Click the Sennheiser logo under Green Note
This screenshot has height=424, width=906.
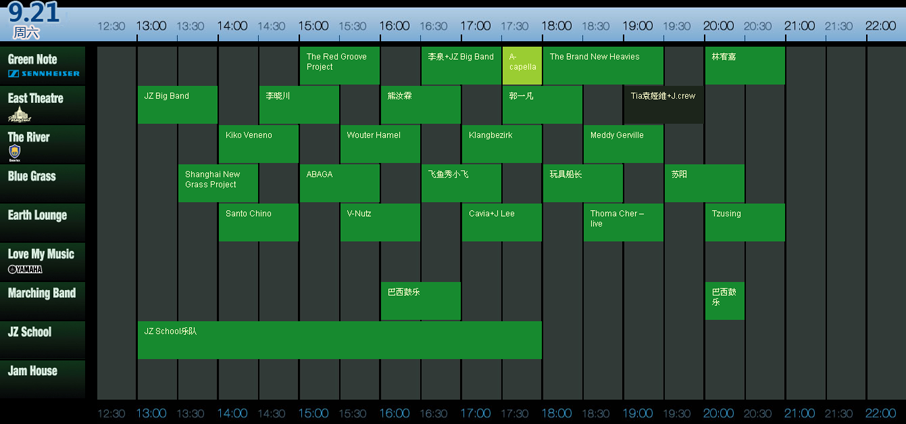(43, 74)
